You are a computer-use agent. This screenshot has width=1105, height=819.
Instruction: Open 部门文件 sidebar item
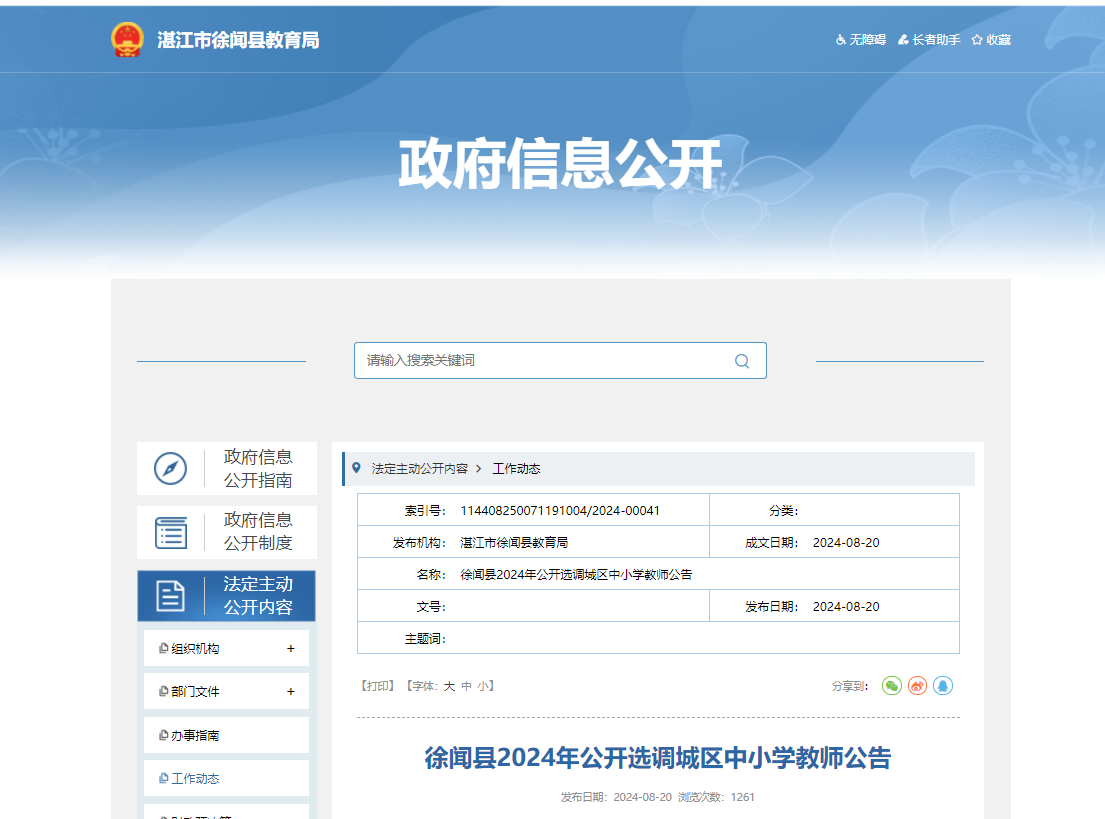226,691
